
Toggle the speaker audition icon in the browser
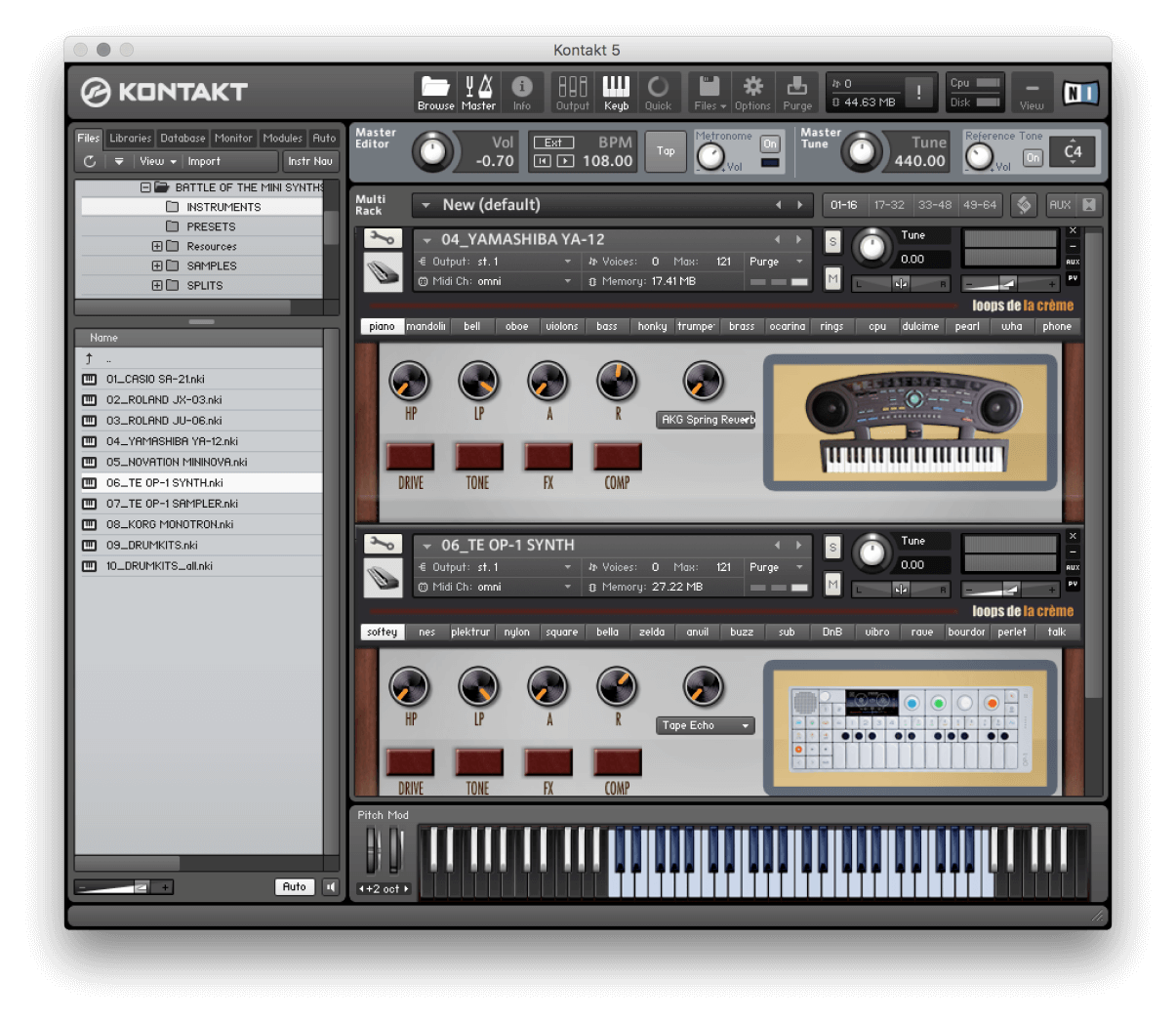point(331,887)
